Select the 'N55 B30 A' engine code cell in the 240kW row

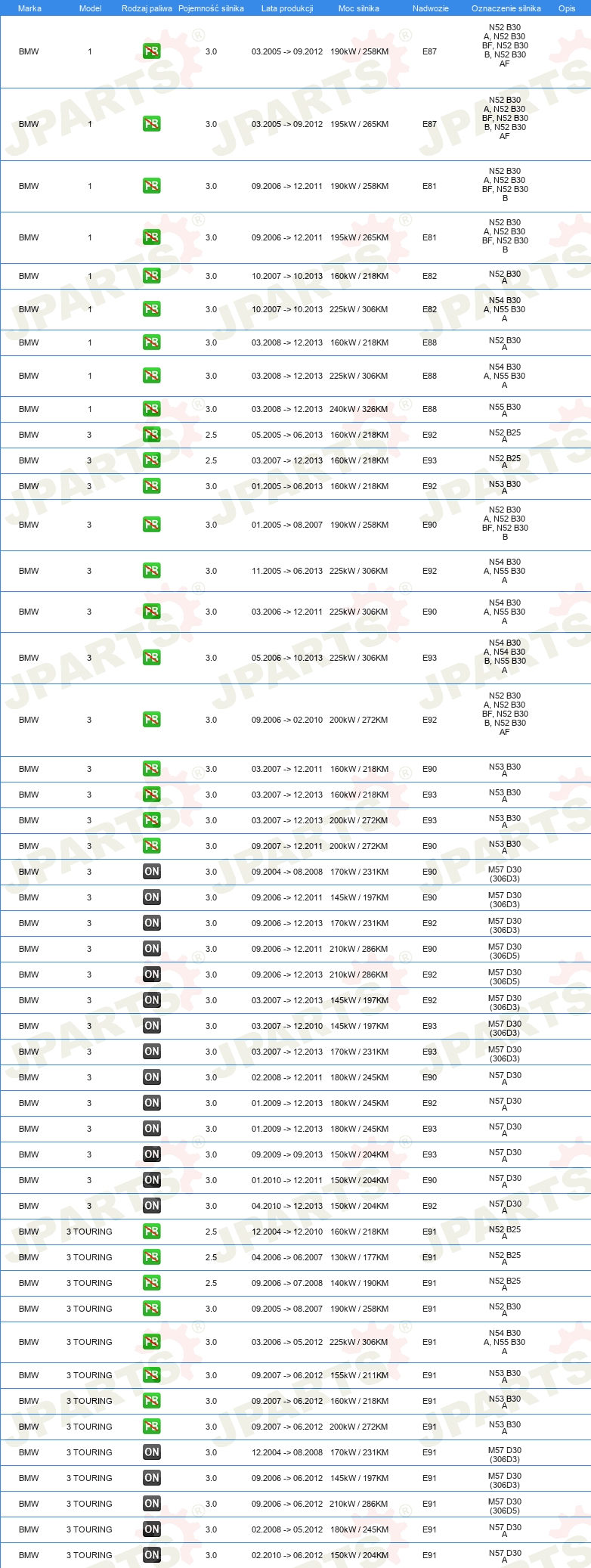point(505,410)
